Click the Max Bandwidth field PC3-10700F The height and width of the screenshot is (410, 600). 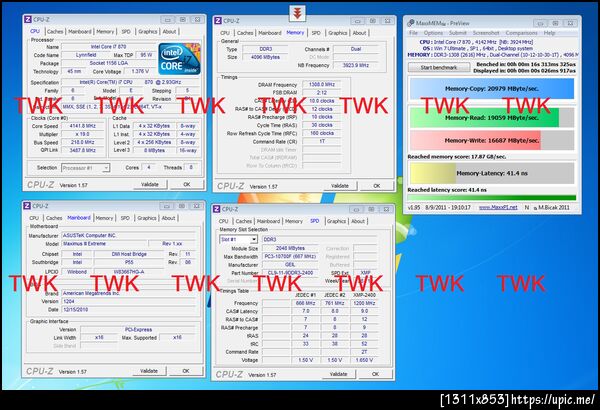[290, 256]
